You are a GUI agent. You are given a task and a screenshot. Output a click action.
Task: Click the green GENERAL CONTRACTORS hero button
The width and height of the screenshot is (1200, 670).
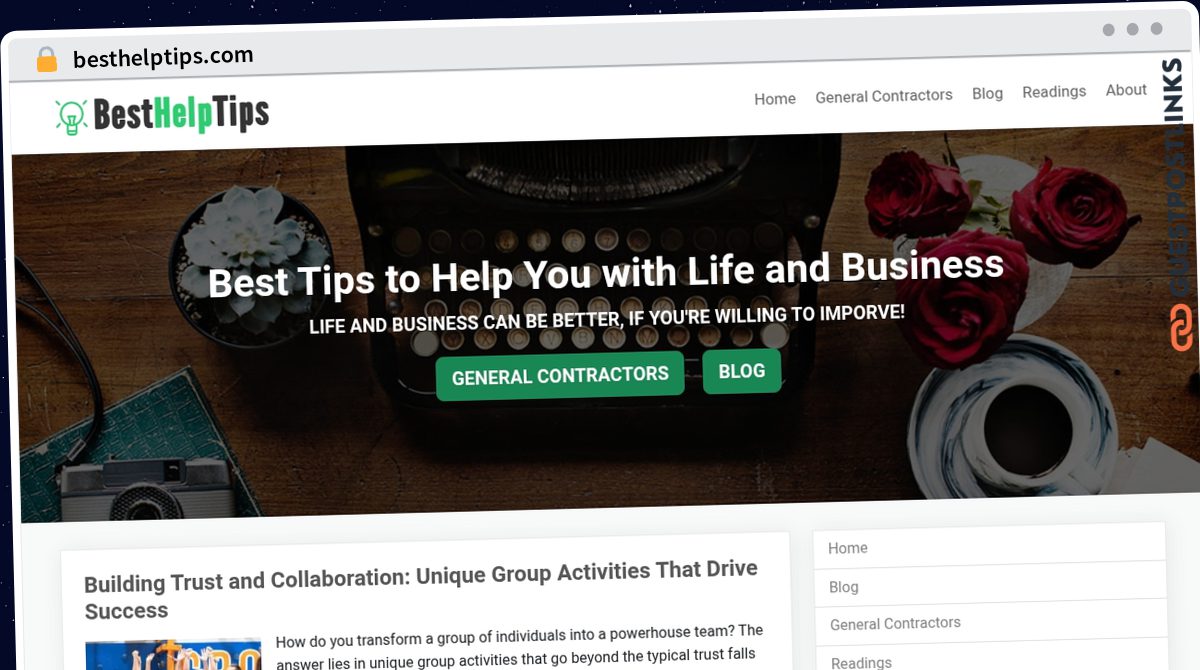click(x=560, y=376)
